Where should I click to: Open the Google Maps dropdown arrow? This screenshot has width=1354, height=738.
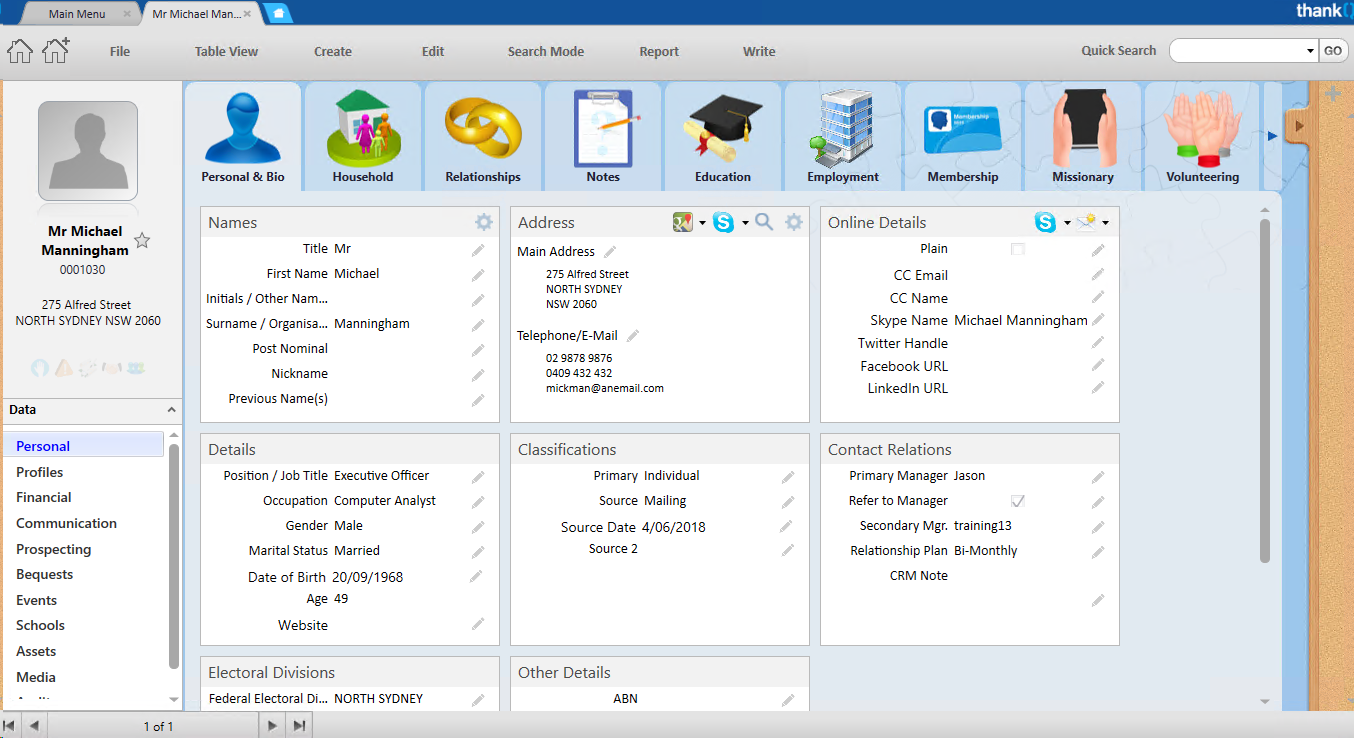tap(702, 223)
